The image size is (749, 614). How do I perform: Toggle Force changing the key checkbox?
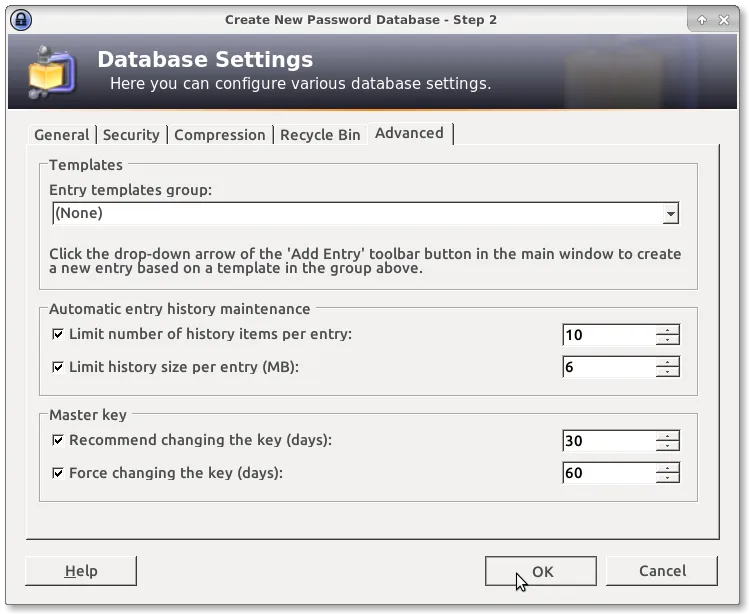[58, 473]
